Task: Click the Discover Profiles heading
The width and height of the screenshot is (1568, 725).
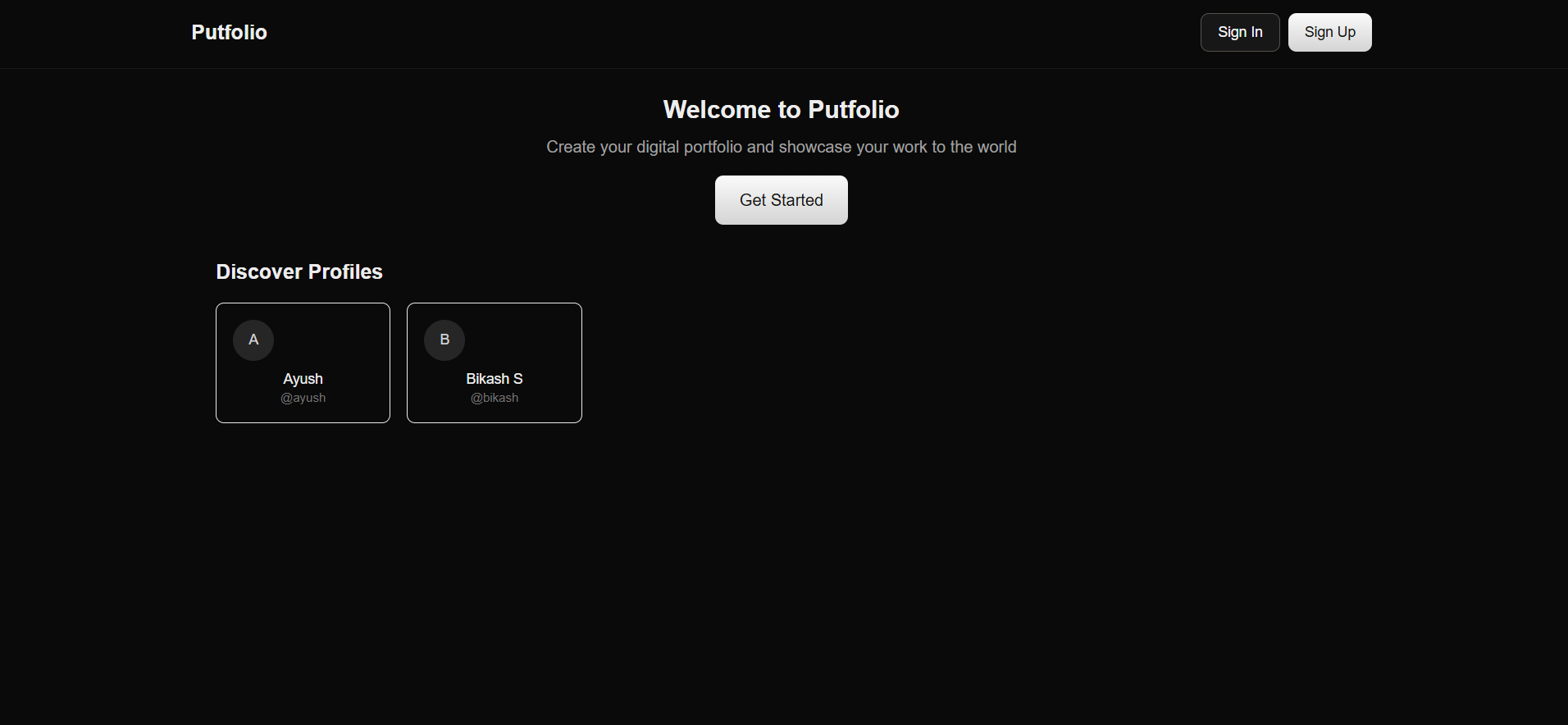Action: (299, 271)
